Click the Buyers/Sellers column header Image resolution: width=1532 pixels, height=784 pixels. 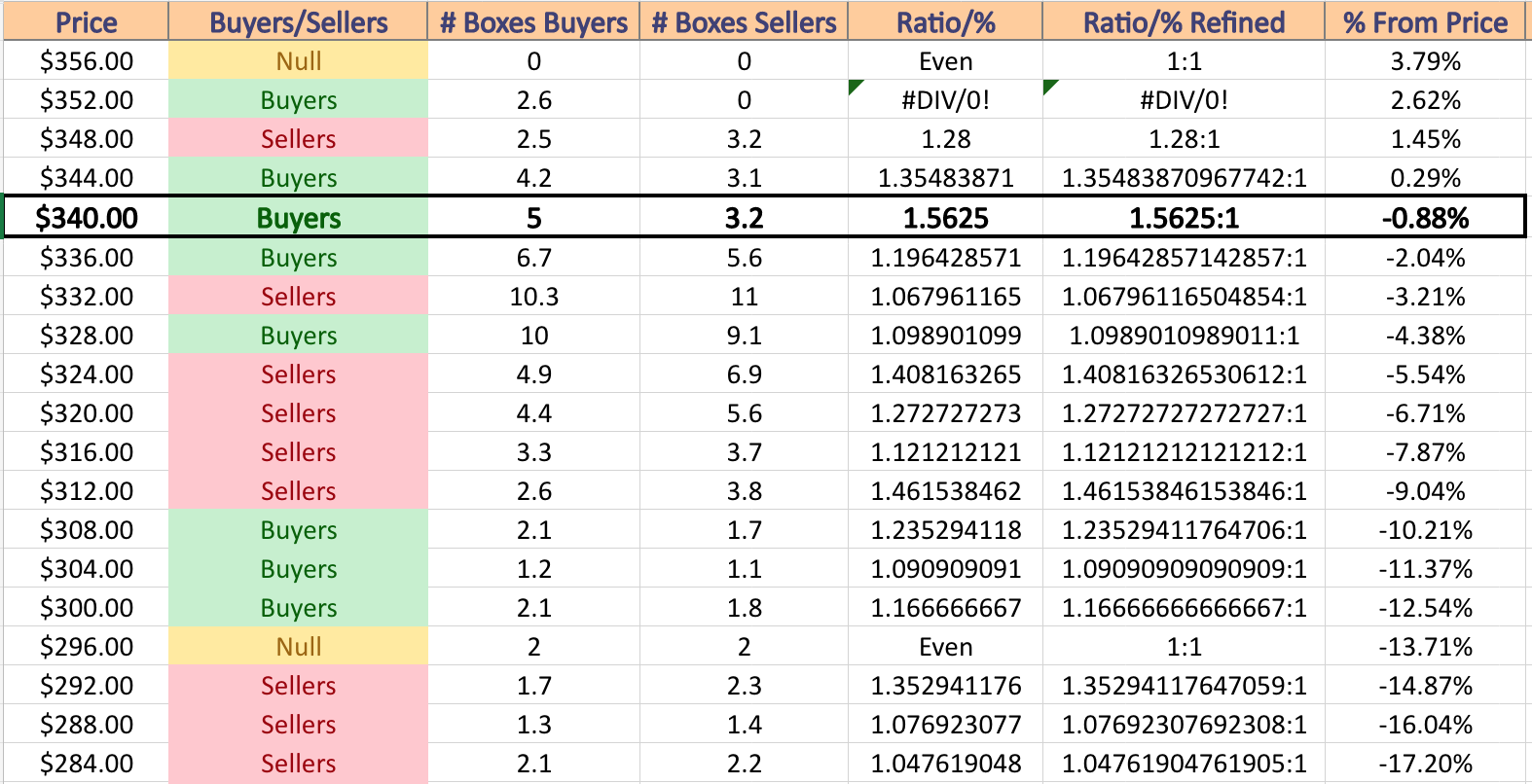298,21
